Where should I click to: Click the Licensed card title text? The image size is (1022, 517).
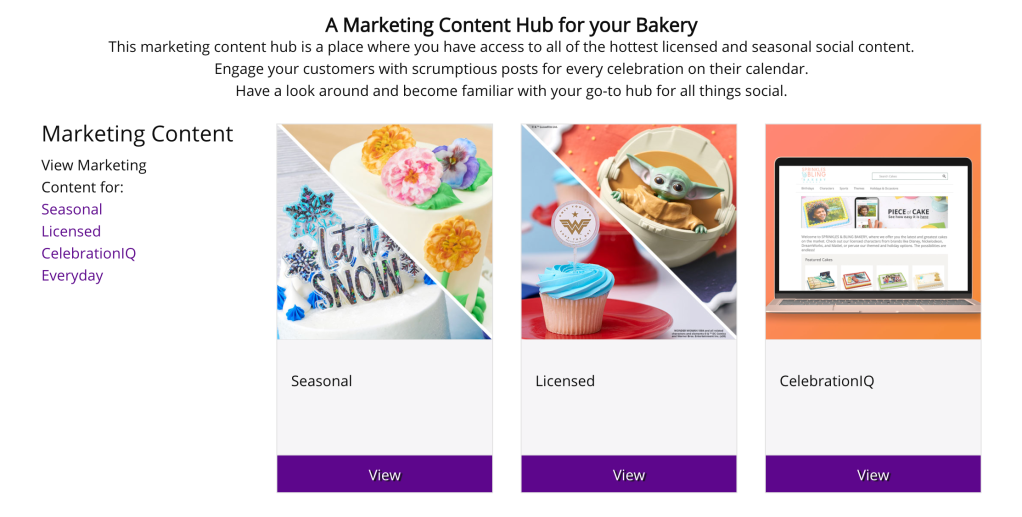pyautogui.click(x=565, y=381)
